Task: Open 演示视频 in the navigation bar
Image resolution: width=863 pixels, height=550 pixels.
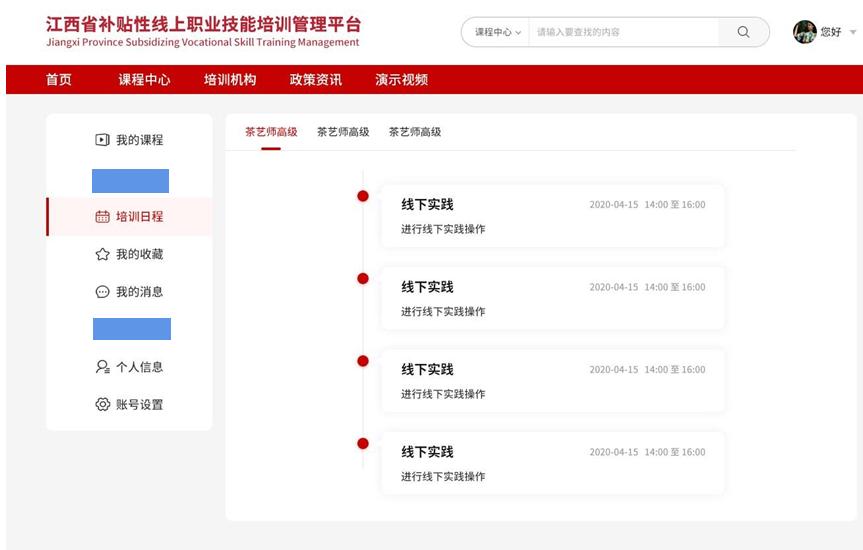Action: pyautogui.click(x=402, y=80)
